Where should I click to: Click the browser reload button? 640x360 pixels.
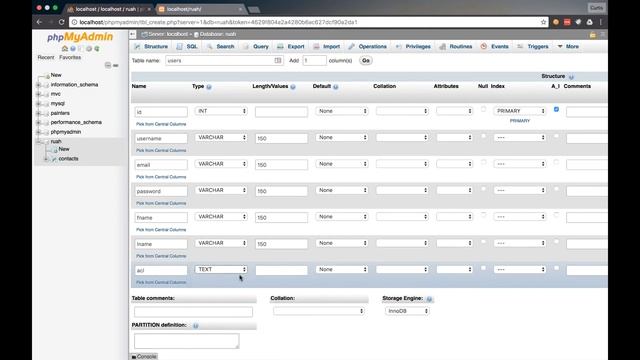62,22
